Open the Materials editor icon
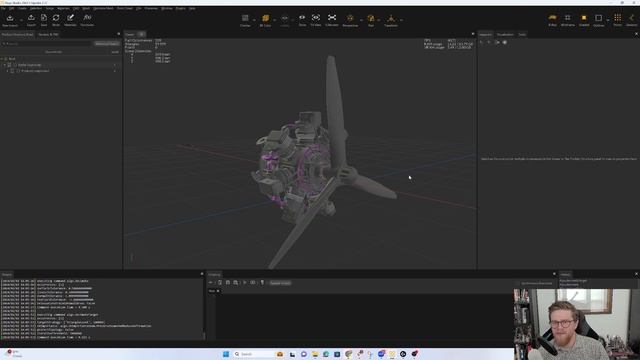Image resolution: width=640 pixels, height=360 pixels. pos(70,18)
